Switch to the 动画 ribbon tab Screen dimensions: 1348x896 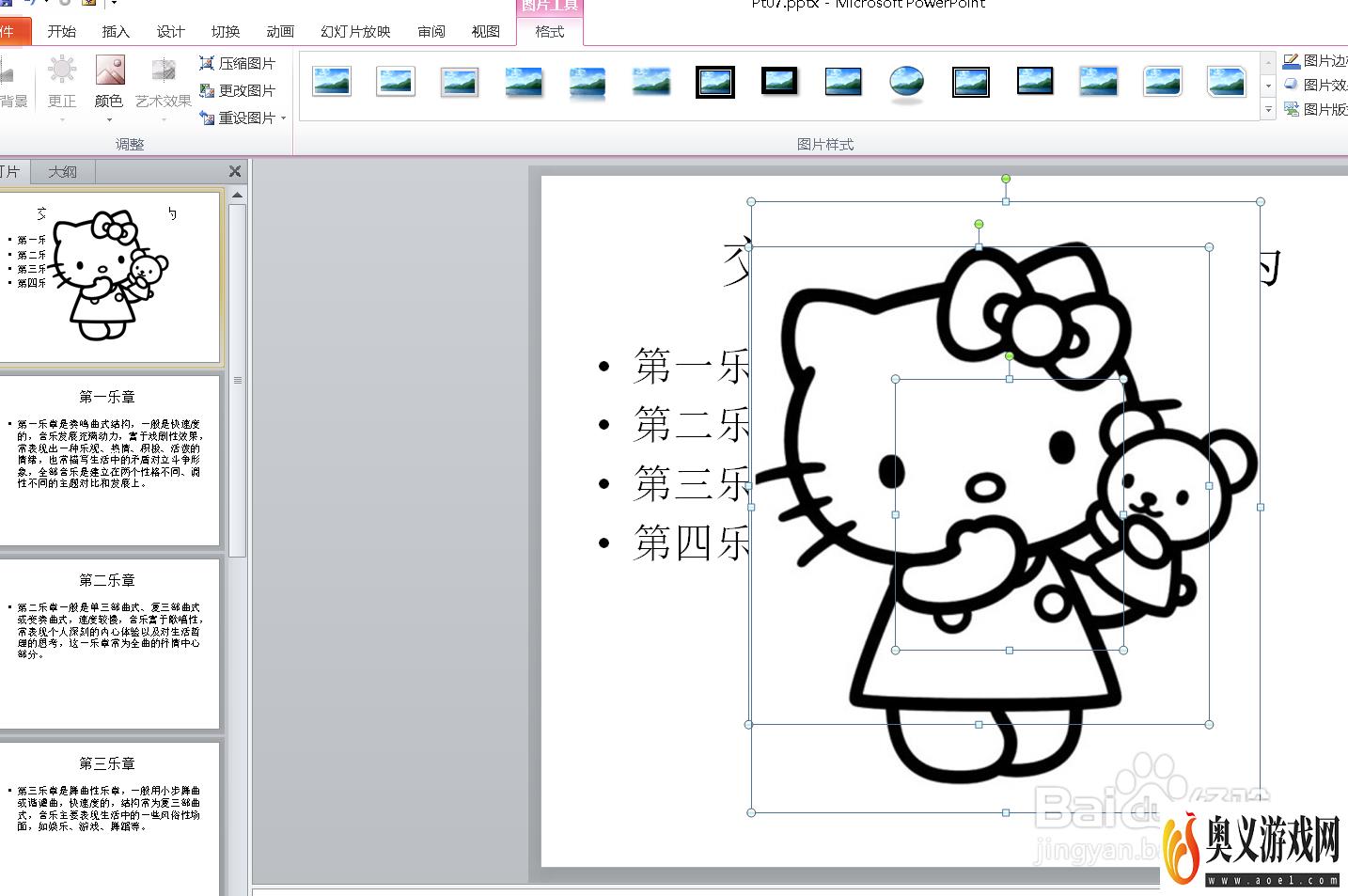coord(279,31)
